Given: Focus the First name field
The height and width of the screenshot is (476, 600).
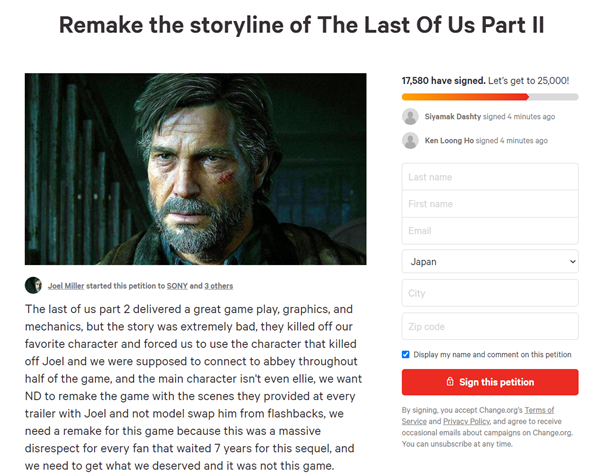Looking at the screenshot, I should pos(490,204).
